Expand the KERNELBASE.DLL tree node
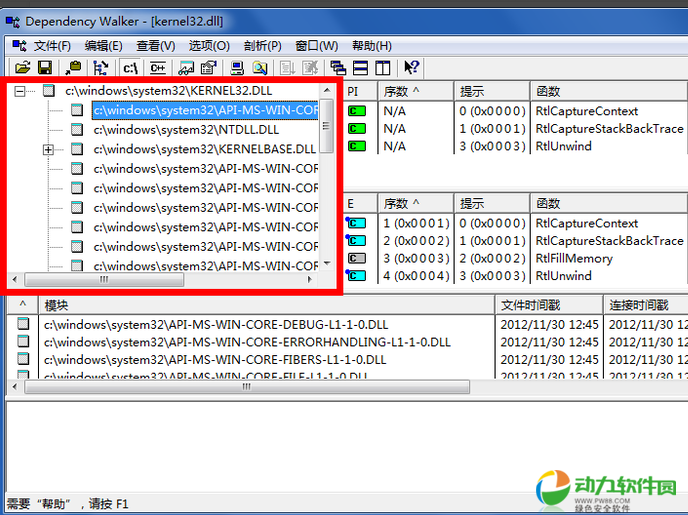 48,149
